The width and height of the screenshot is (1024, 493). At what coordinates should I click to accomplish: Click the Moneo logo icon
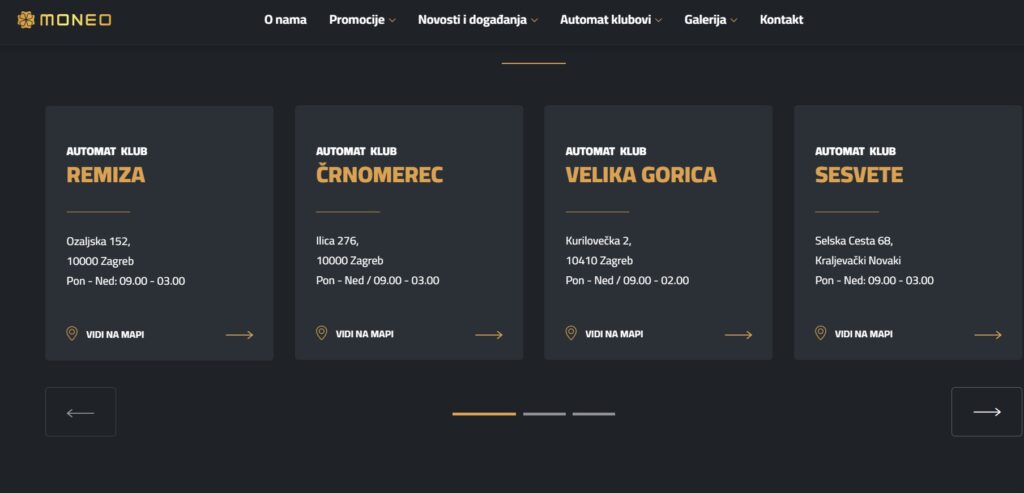tap(26, 20)
